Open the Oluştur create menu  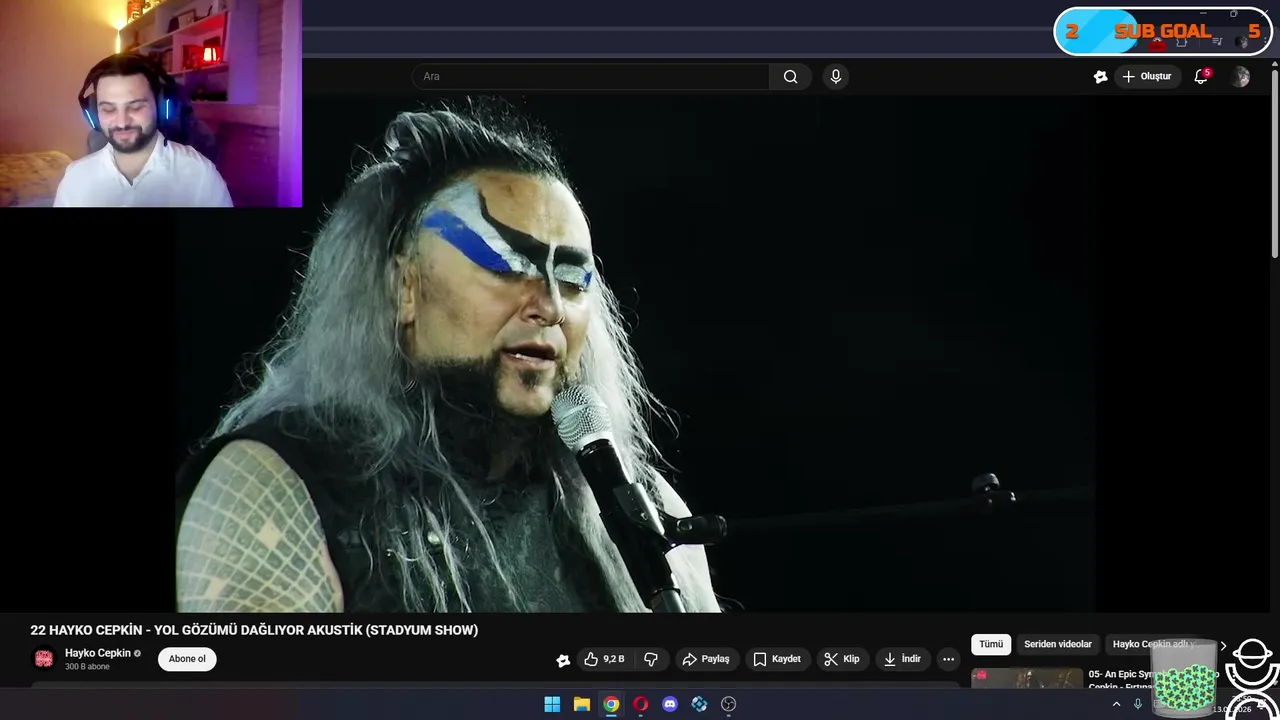point(1146,77)
